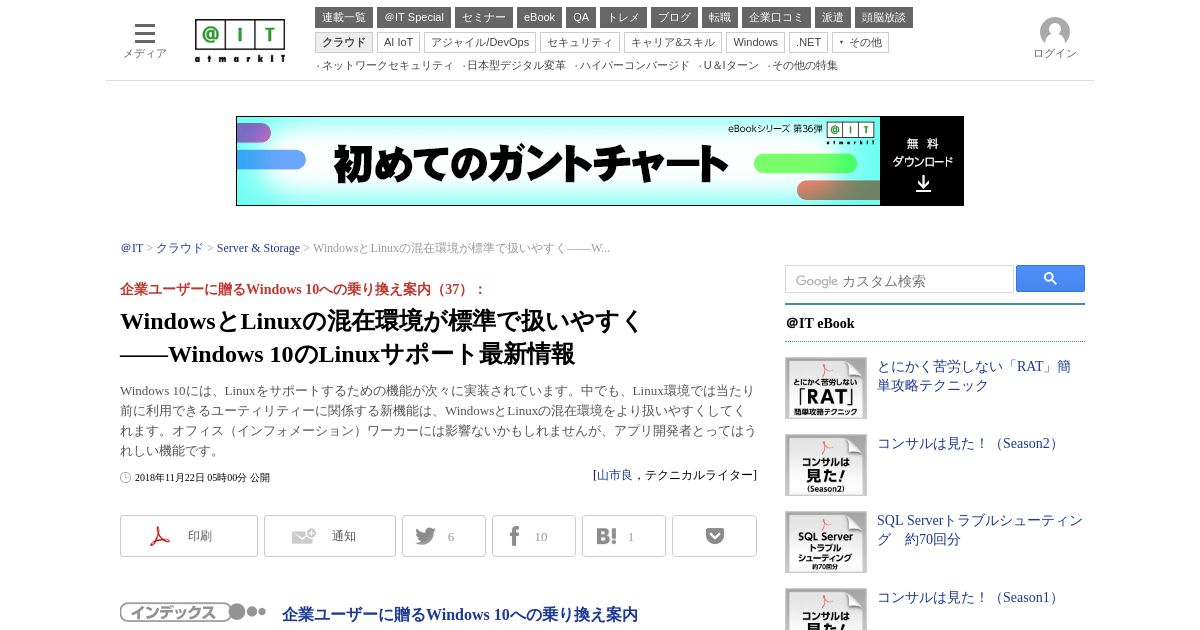
Task: Open コンサルは見た Season2 thumbnail
Action: pos(826,465)
